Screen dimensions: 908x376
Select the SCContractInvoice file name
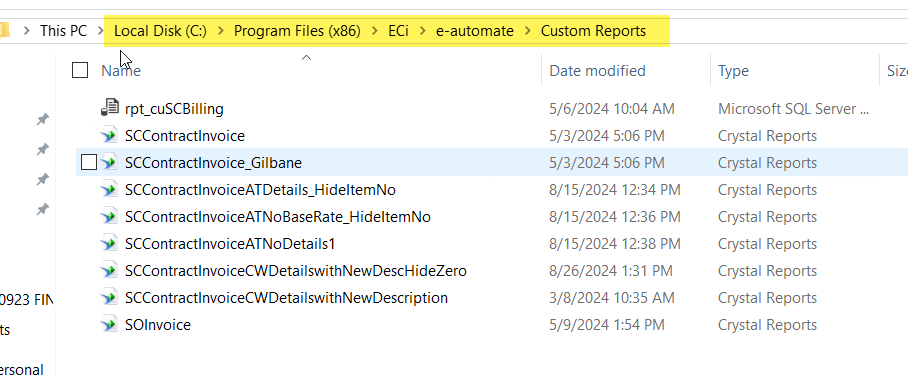(185, 136)
